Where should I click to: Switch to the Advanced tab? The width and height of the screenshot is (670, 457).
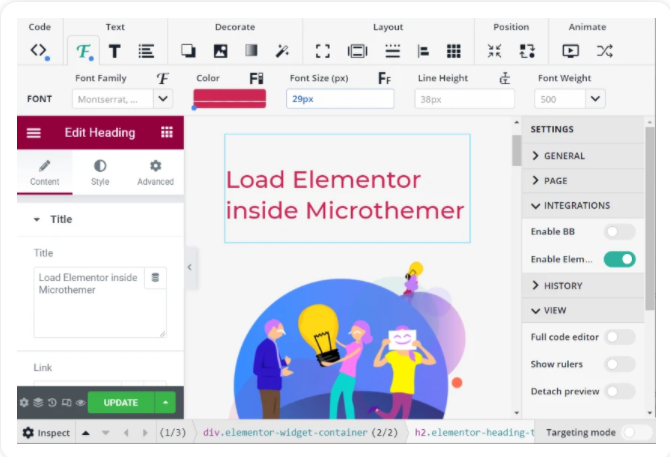pyautogui.click(x=155, y=172)
